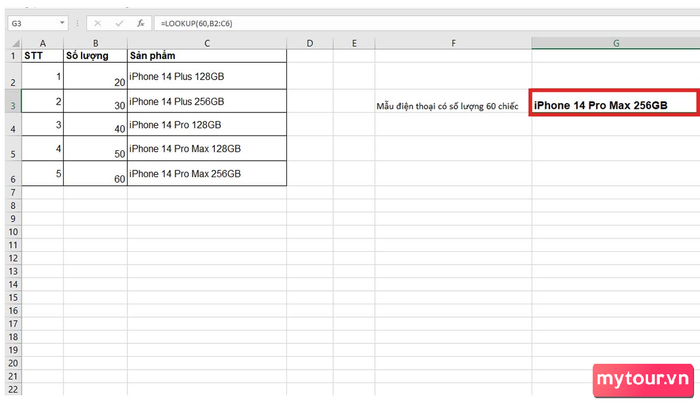This screenshot has height=405, width=700.
Task: Click cell 'iPhone 14 Plus 128GB'
Action: (207, 76)
